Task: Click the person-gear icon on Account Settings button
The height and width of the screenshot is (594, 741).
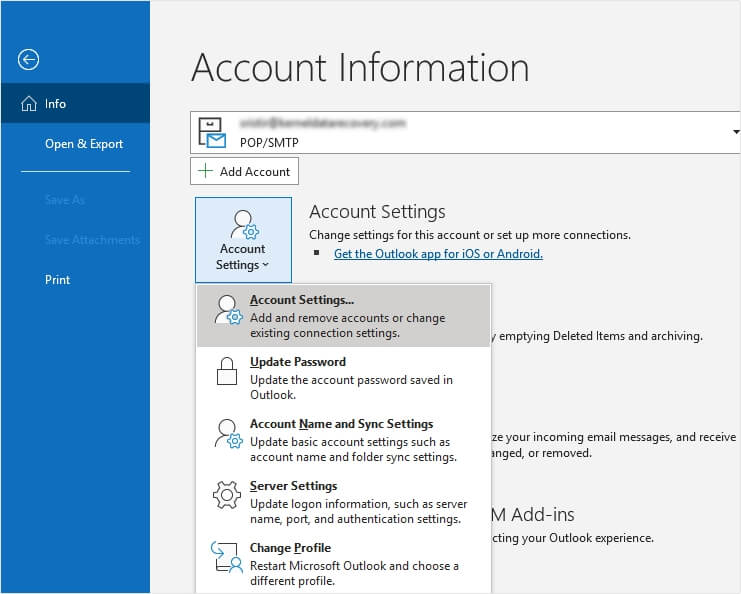Action: coord(245,224)
